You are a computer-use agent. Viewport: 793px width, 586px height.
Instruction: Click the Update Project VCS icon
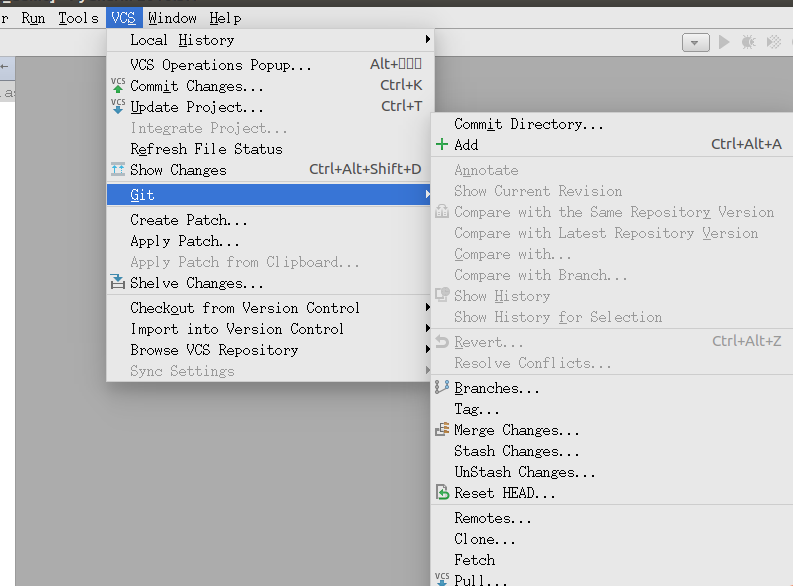118,107
